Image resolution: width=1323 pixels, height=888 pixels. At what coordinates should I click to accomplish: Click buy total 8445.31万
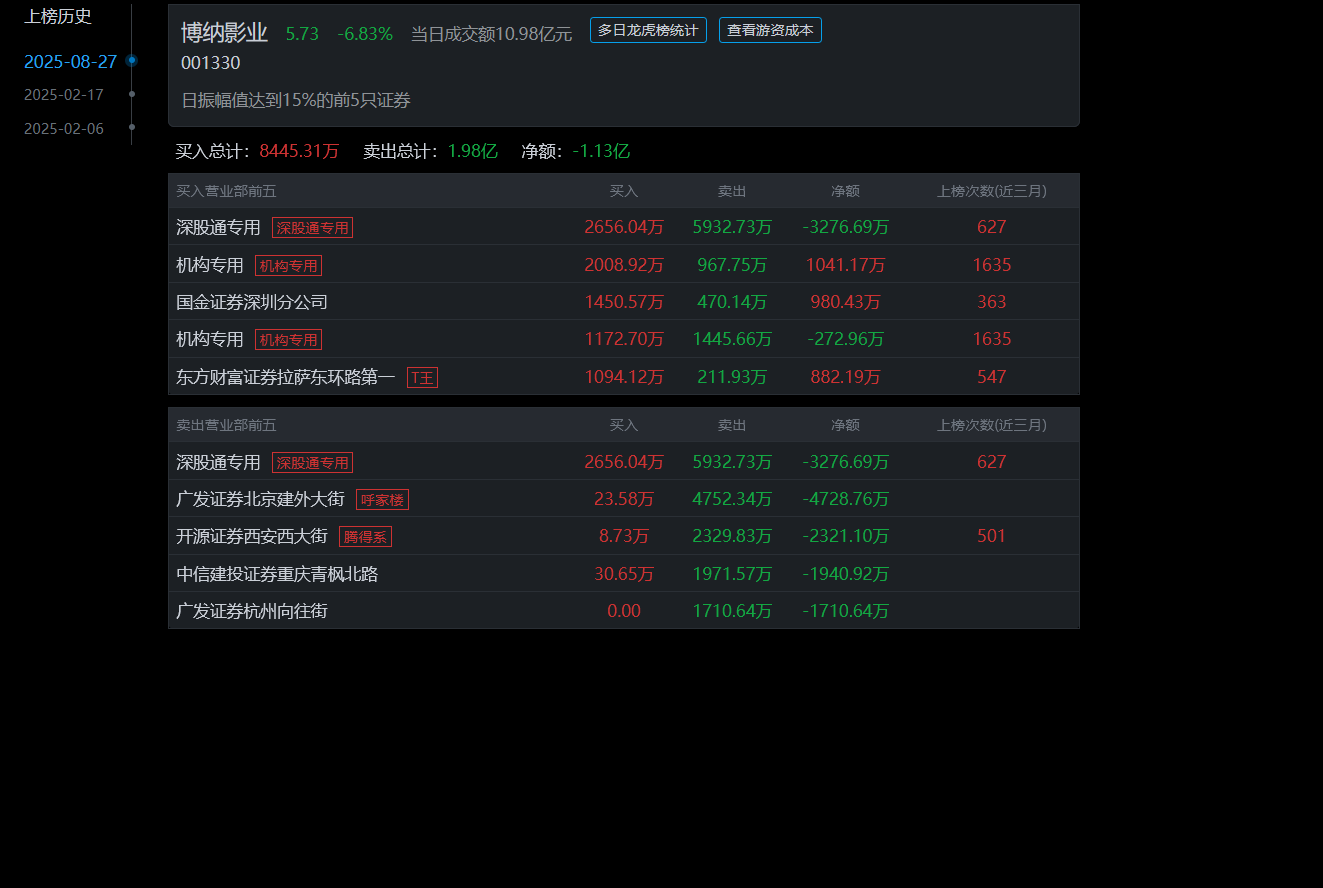[299, 151]
